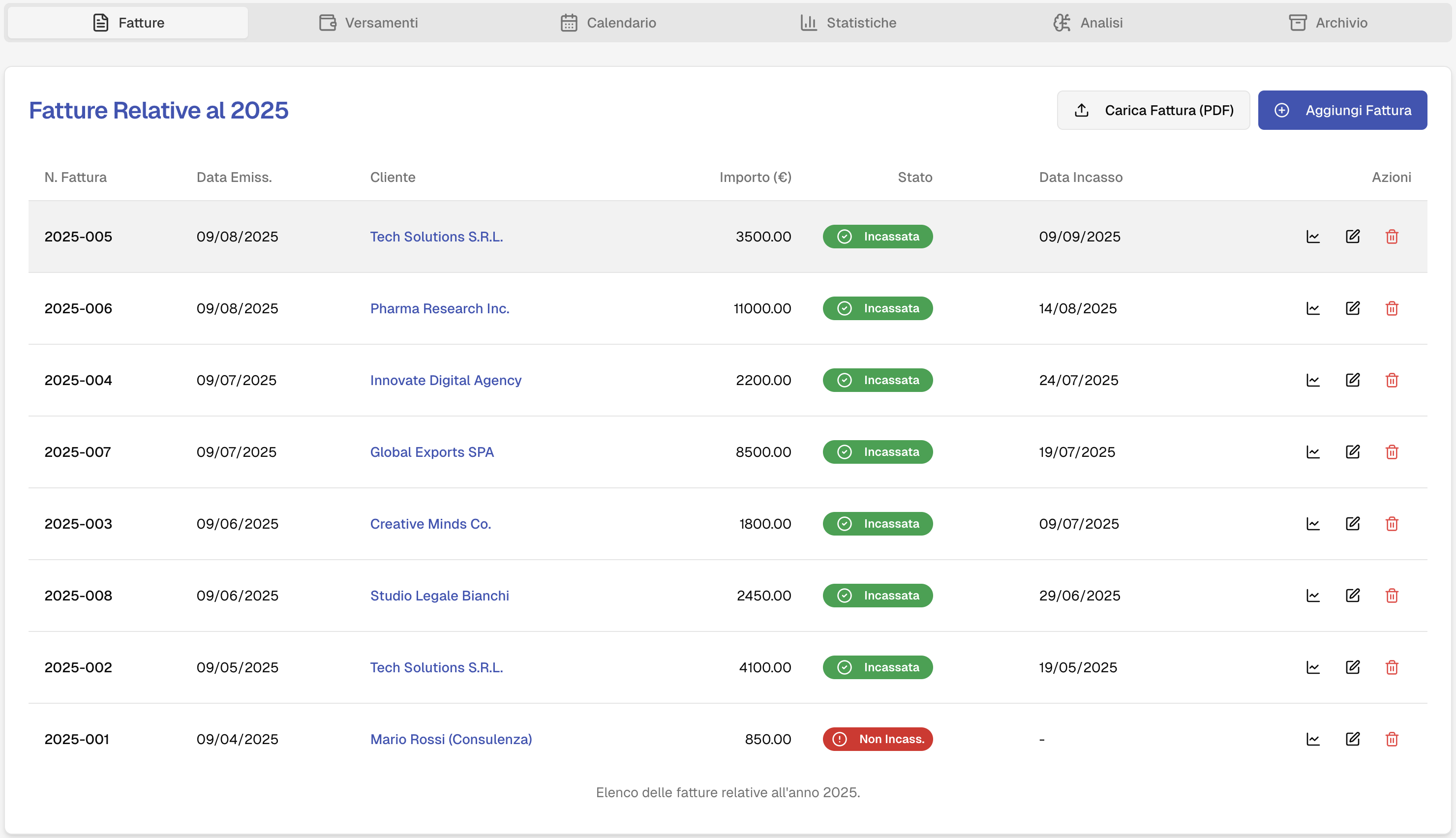Delete invoice 2025-007 via trash icon
The height and width of the screenshot is (838, 1456).
tap(1392, 452)
